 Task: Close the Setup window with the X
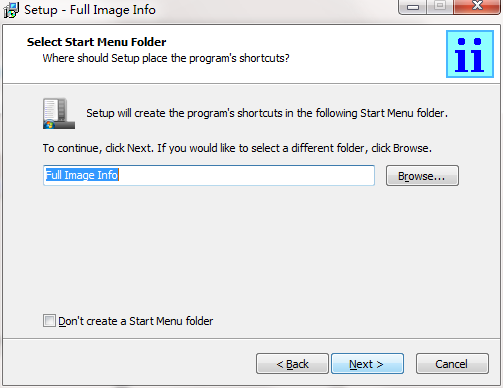point(477,6)
